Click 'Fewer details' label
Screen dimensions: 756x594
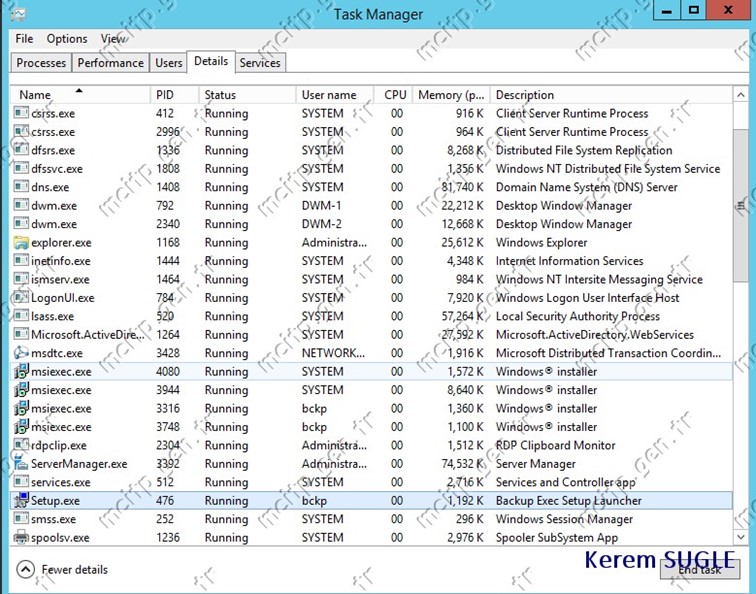click(74, 569)
